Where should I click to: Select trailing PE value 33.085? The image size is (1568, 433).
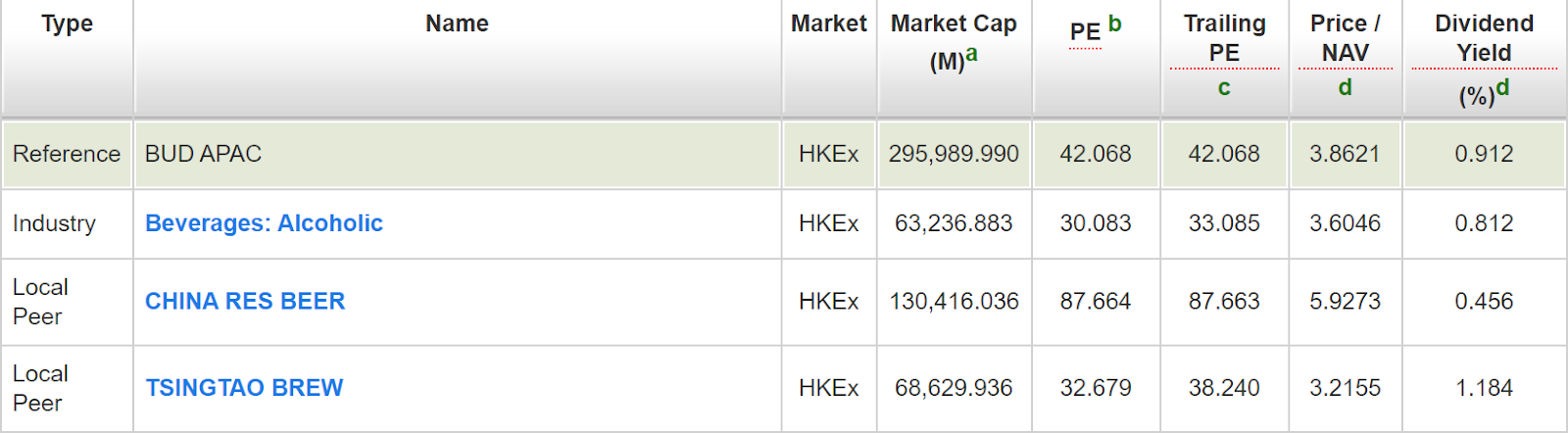pos(1224,223)
